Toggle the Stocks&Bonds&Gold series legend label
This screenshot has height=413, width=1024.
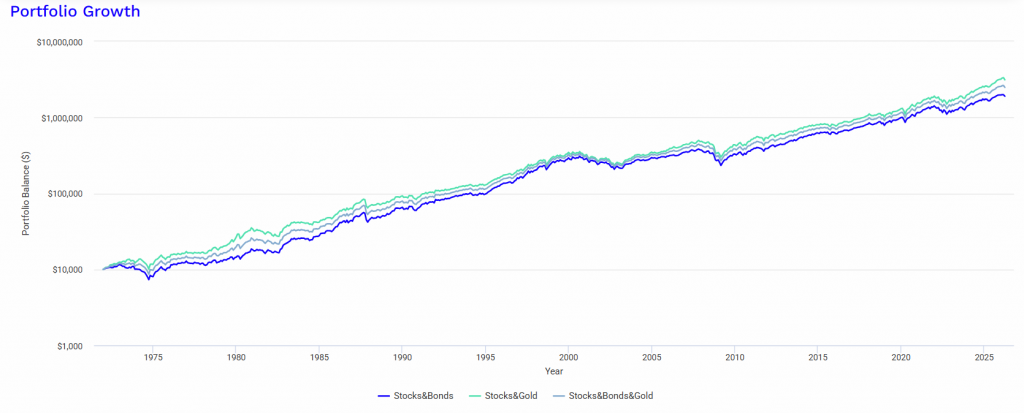pos(611,395)
